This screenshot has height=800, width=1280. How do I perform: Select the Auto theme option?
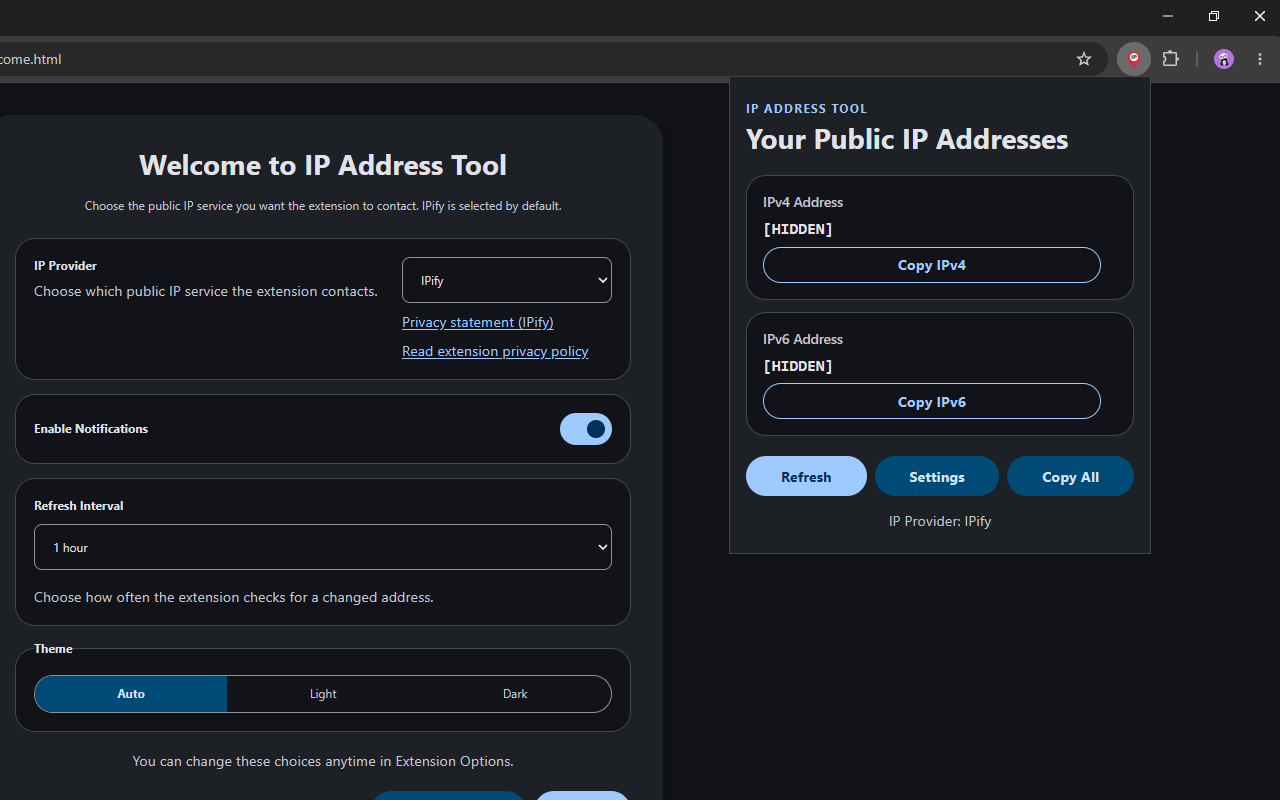coord(131,694)
